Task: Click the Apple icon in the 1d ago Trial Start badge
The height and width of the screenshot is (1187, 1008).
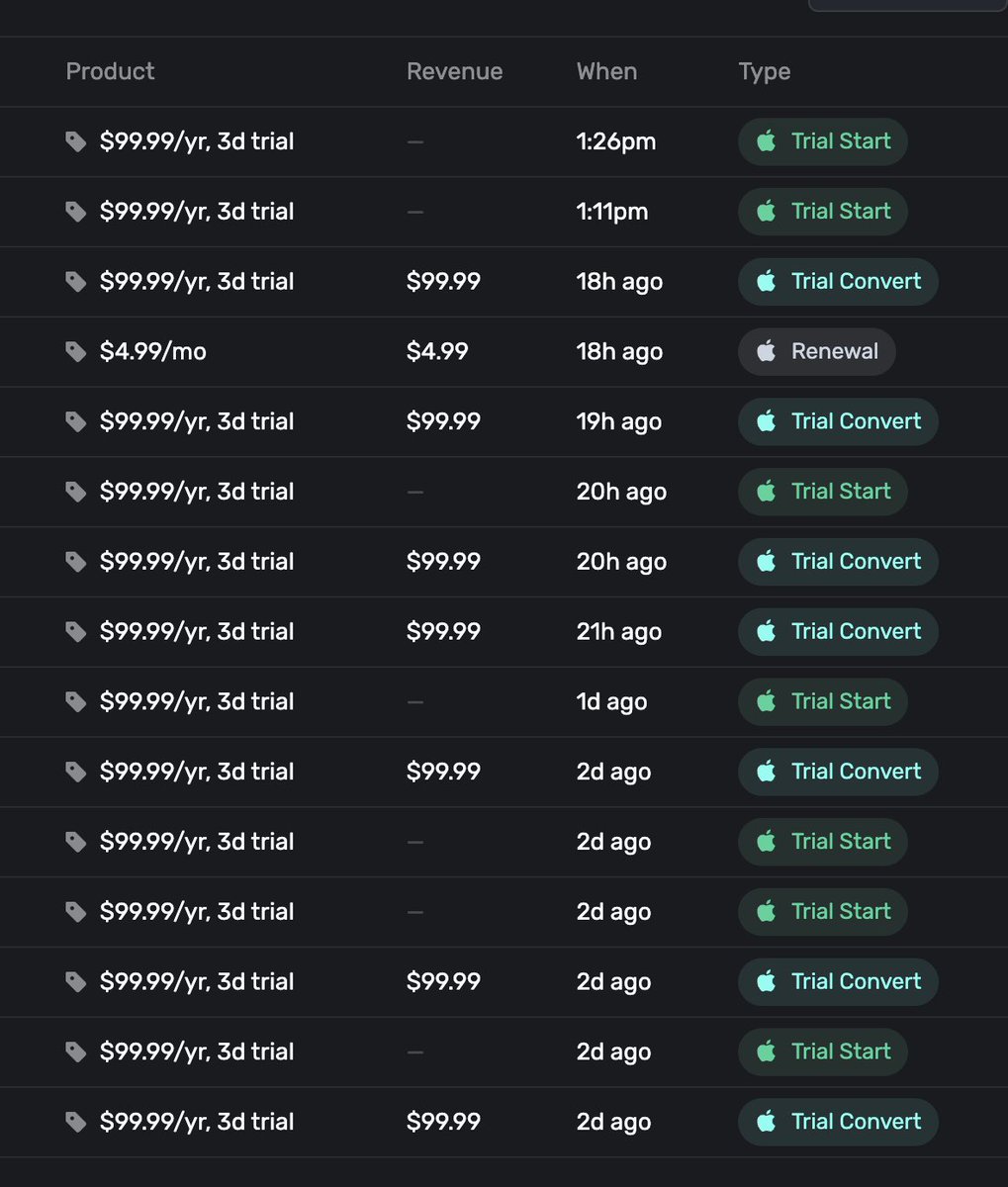Action: click(x=766, y=701)
